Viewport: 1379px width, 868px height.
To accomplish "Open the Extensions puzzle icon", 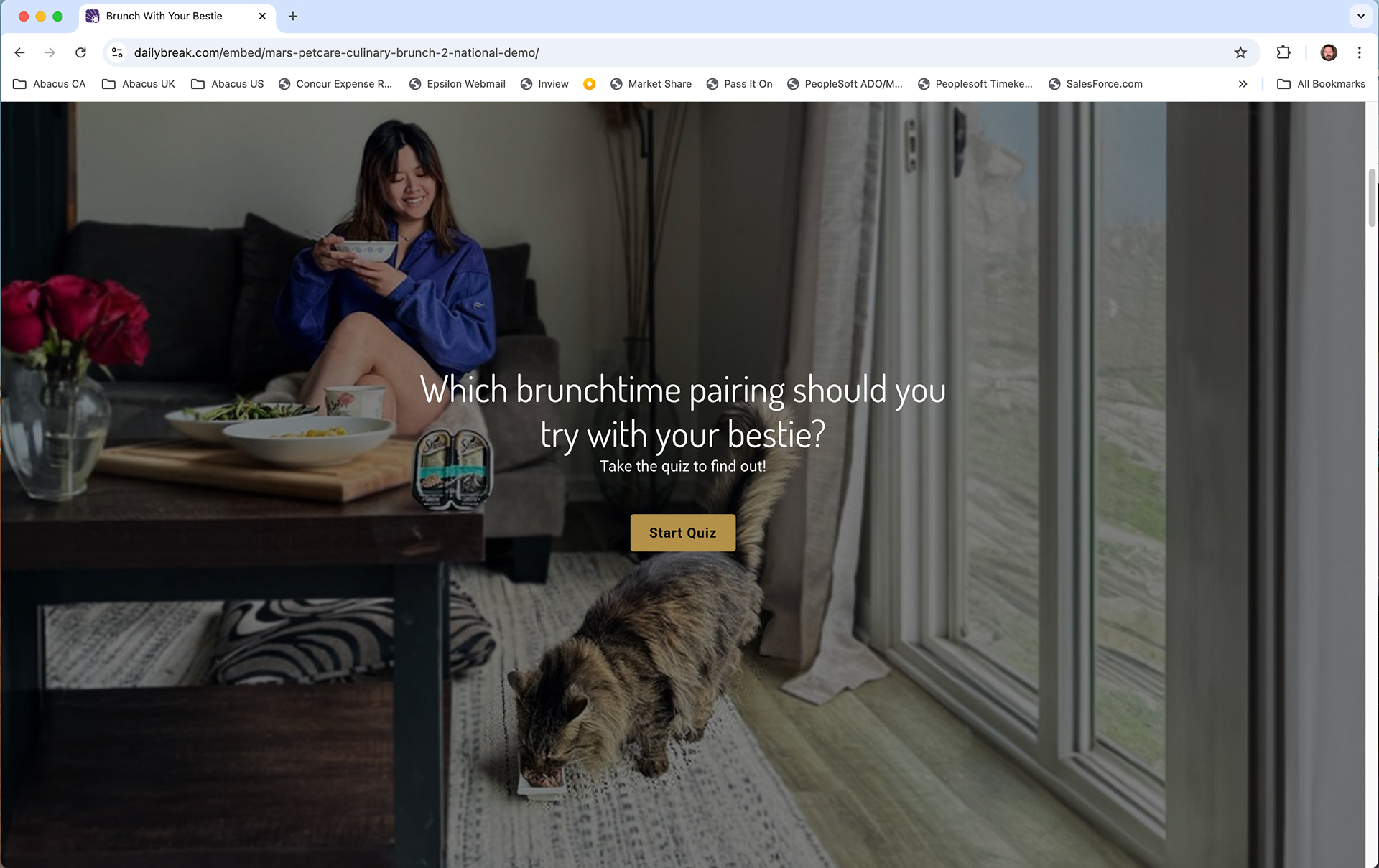I will pos(1283,52).
